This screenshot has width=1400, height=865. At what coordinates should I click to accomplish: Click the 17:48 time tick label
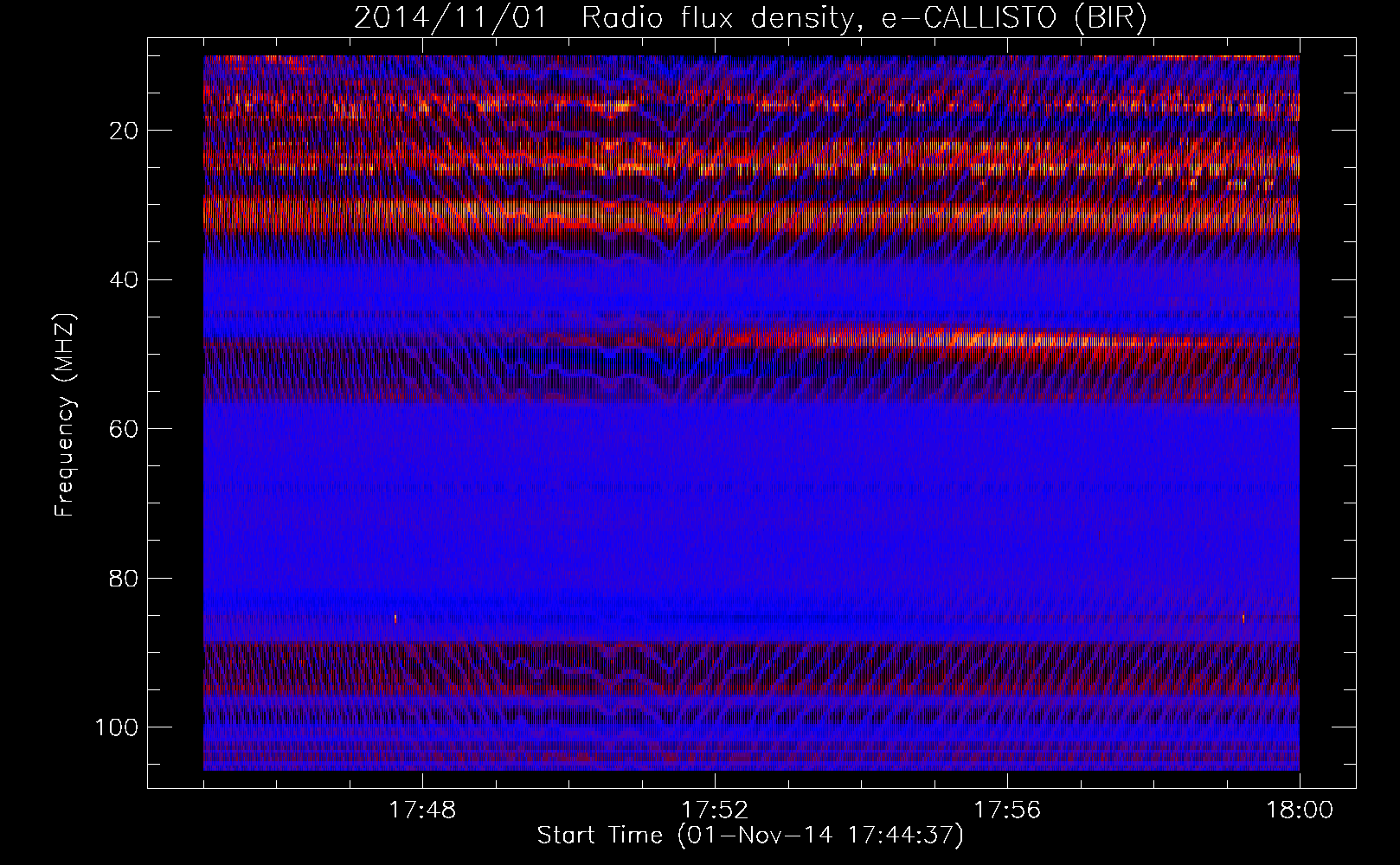coord(422,811)
